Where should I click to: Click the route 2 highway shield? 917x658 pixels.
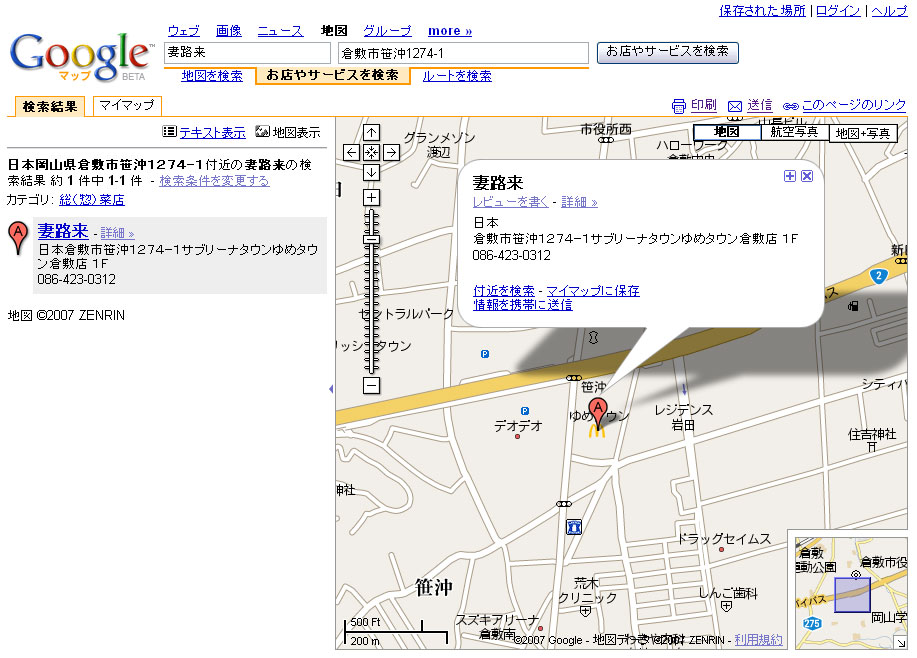(x=878, y=277)
